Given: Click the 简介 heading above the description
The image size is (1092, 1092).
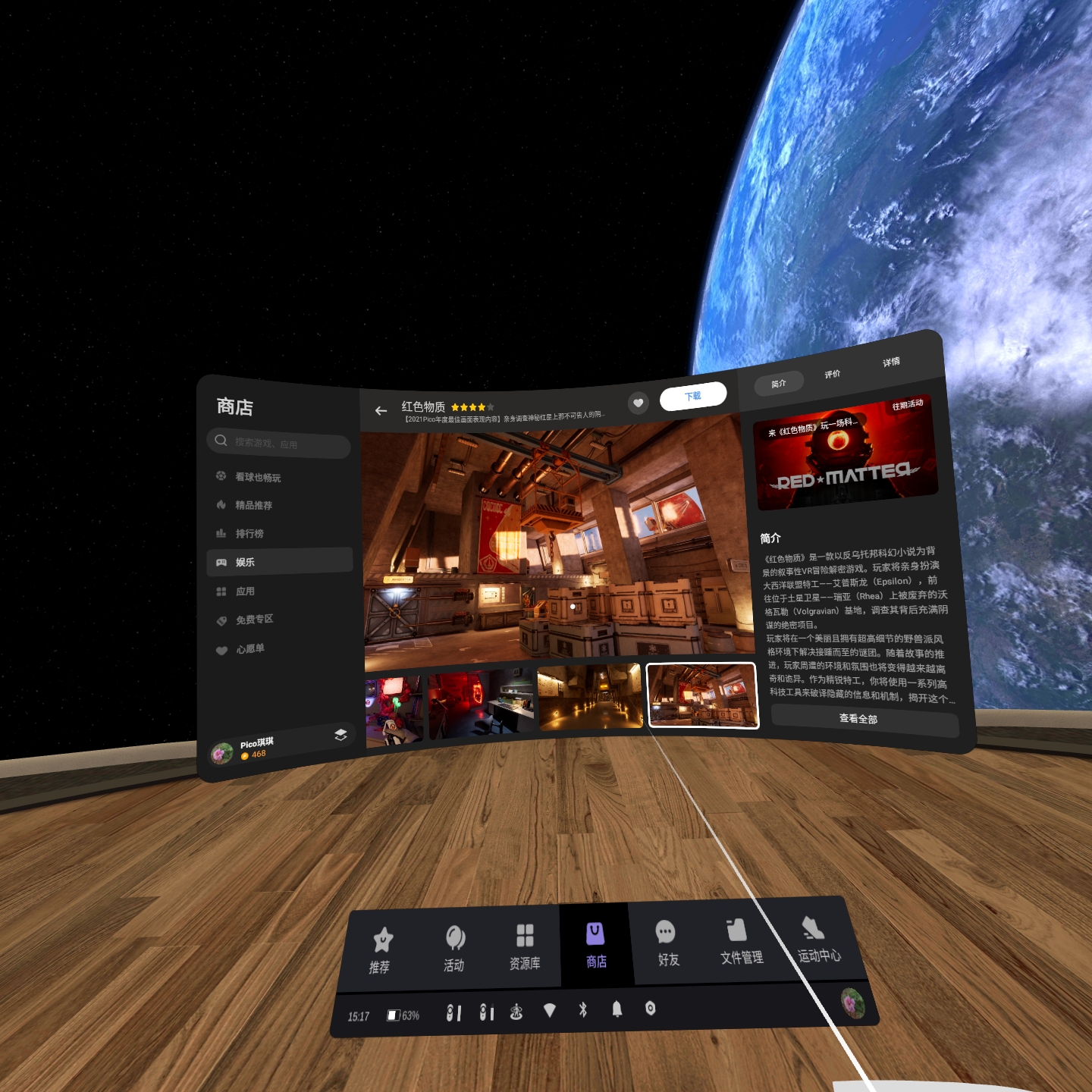Looking at the screenshot, I should [770, 538].
